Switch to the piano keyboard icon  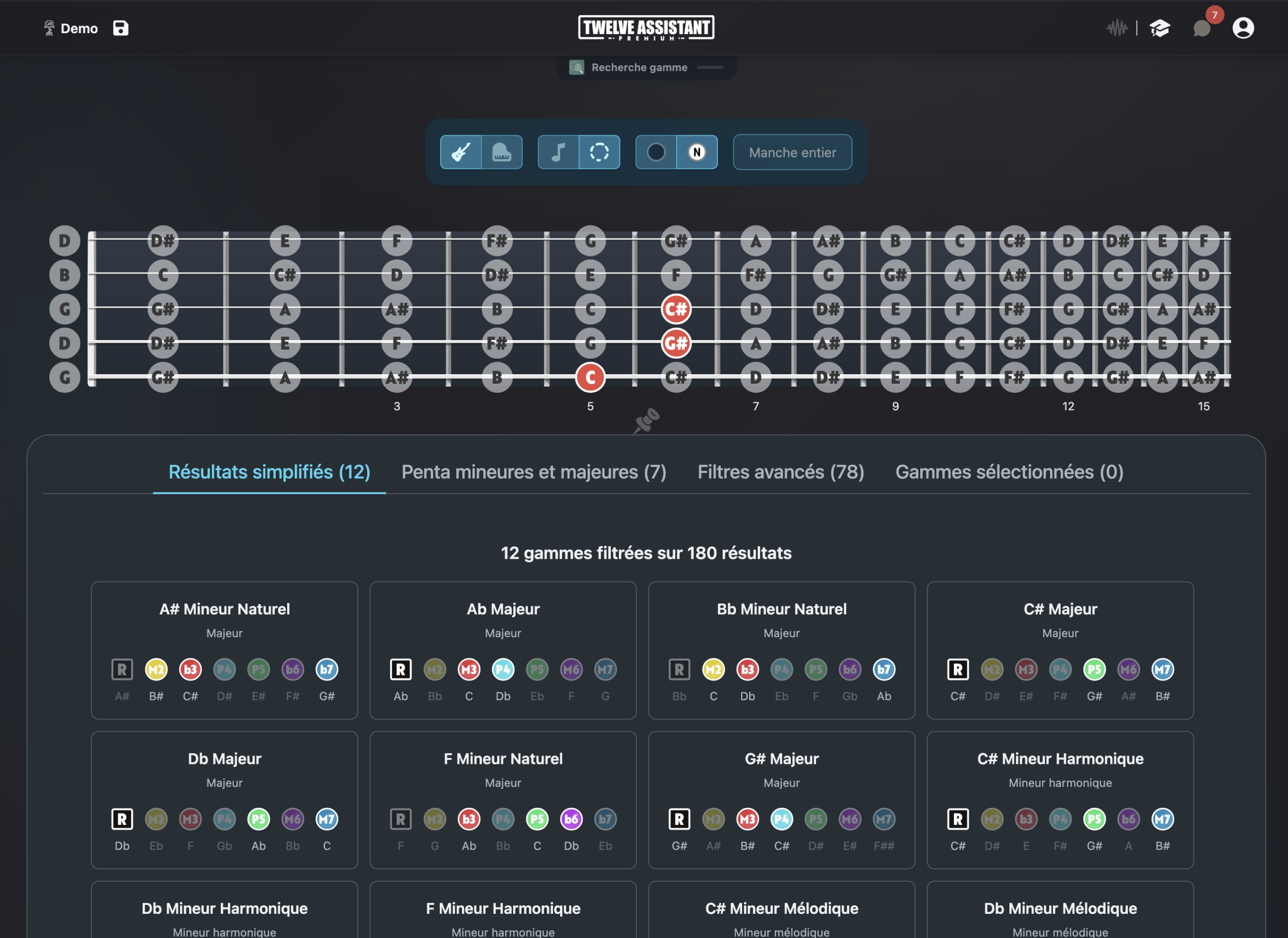tap(502, 152)
